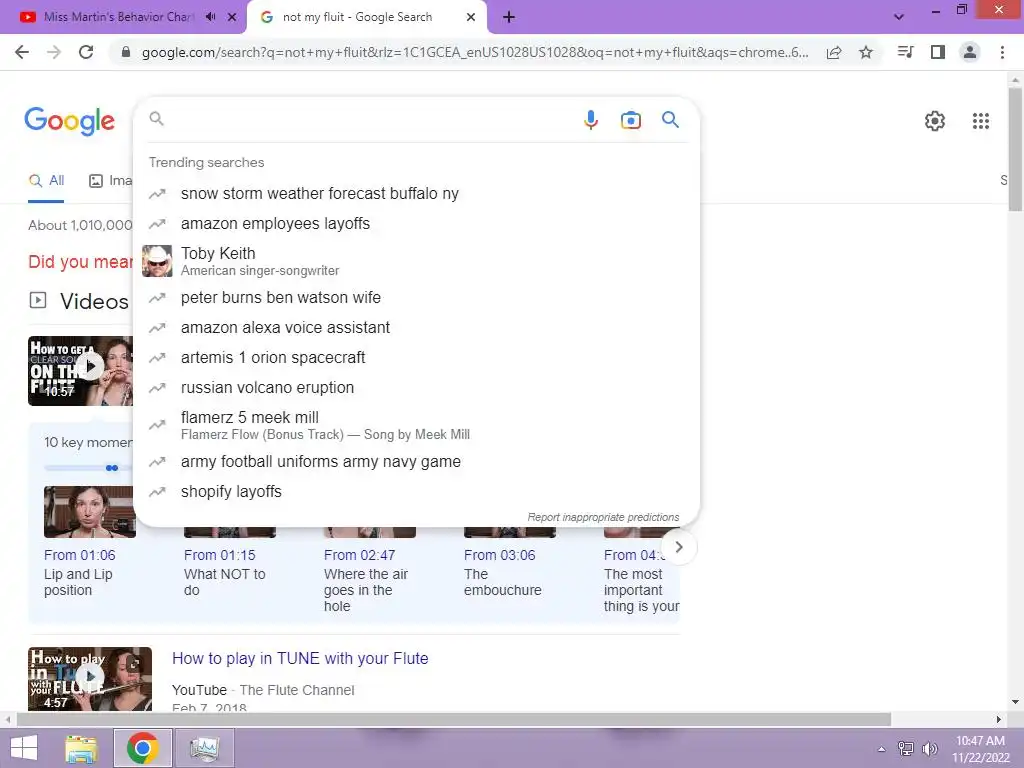Open Google settings gear icon
Viewport: 1024px width, 768px height.
point(935,121)
